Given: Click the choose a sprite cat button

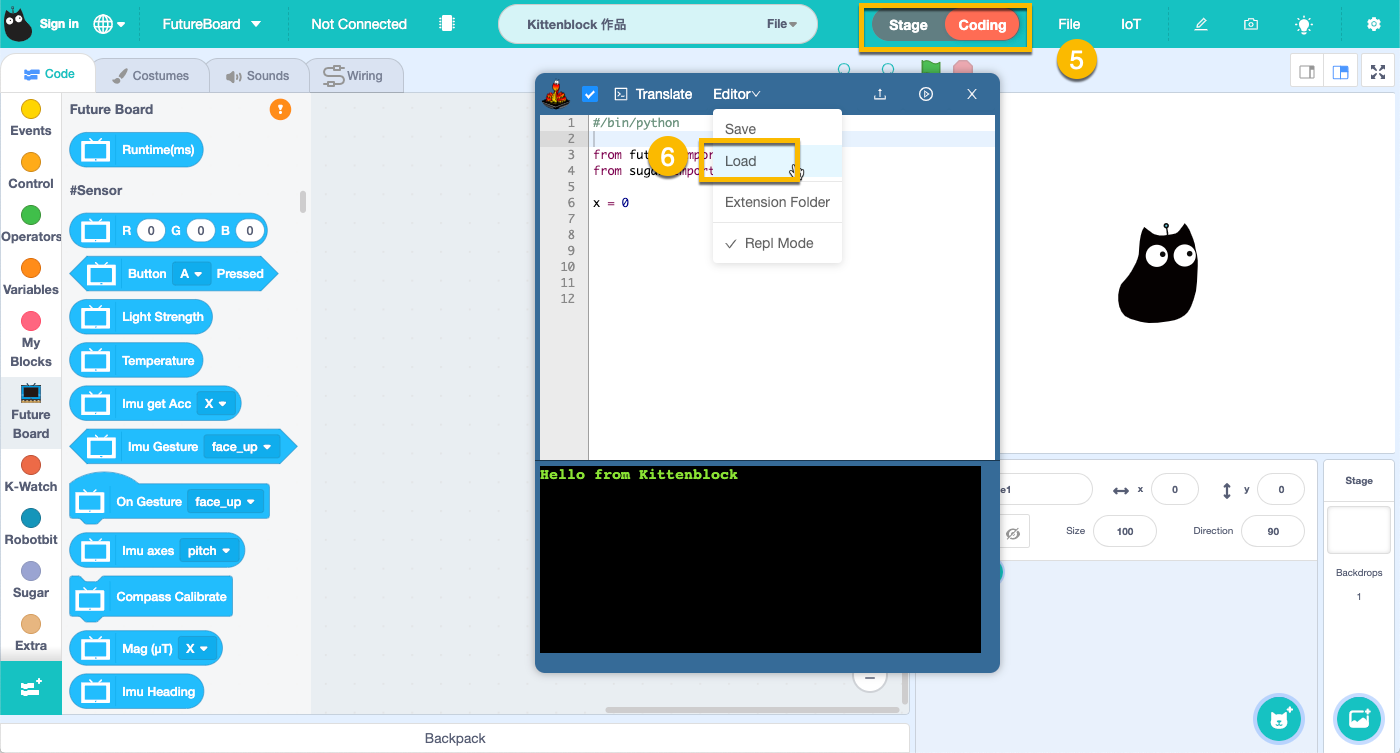Looking at the screenshot, I should 1279,718.
